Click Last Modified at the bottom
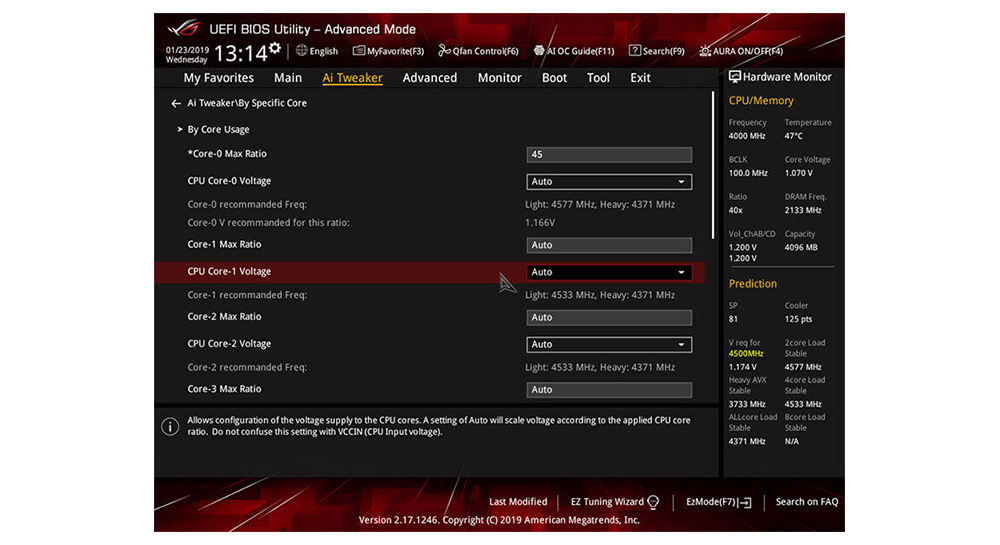This screenshot has width=1000, height=545. tap(518, 502)
